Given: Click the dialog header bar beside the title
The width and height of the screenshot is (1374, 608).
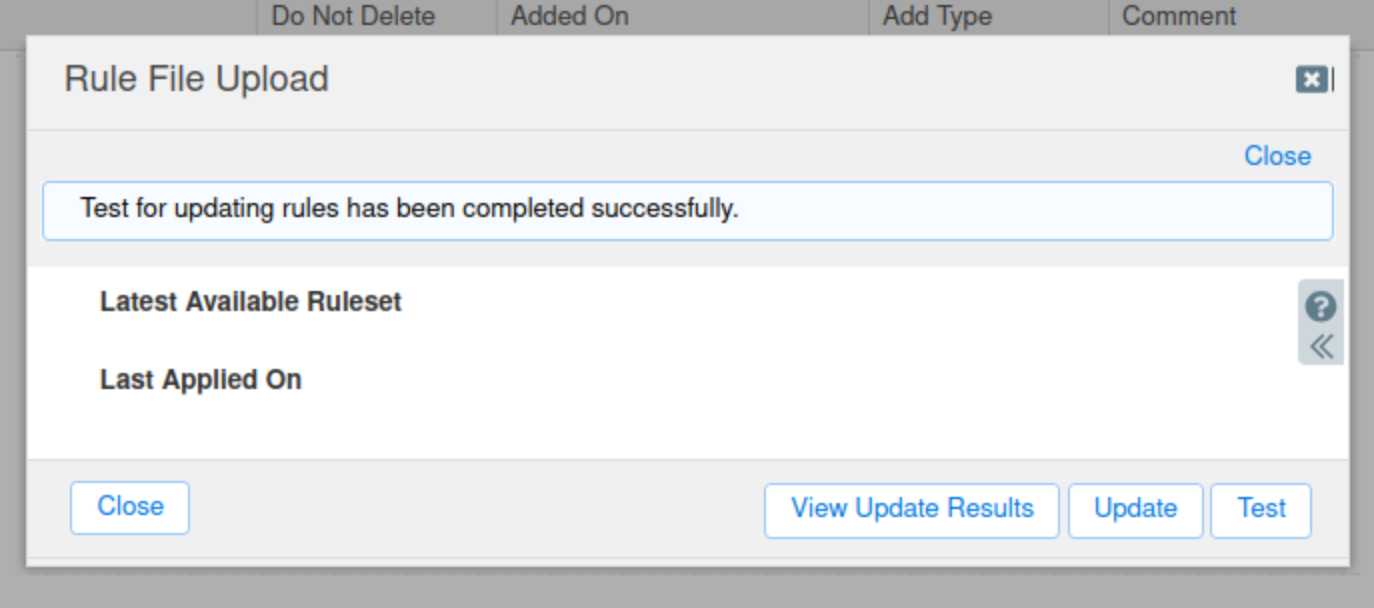Looking at the screenshot, I should pos(800,80).
